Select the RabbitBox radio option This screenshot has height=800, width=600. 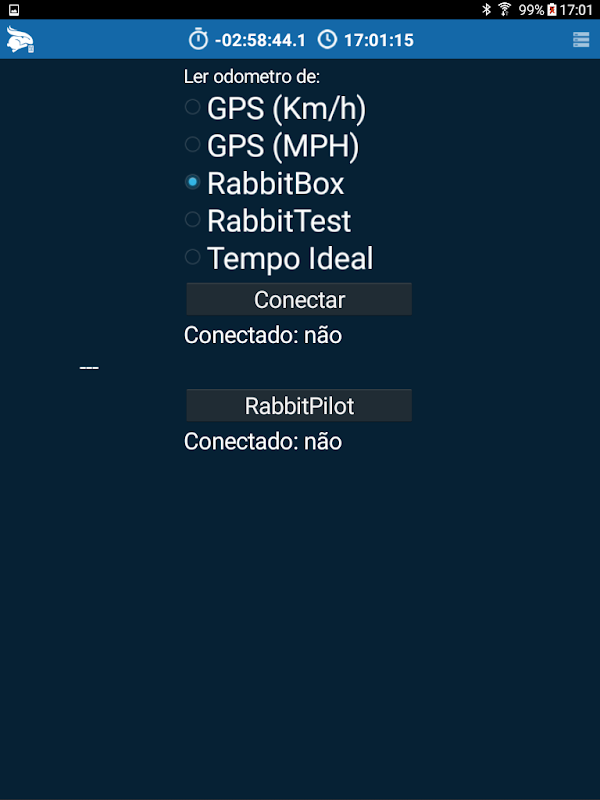[193, 183]
